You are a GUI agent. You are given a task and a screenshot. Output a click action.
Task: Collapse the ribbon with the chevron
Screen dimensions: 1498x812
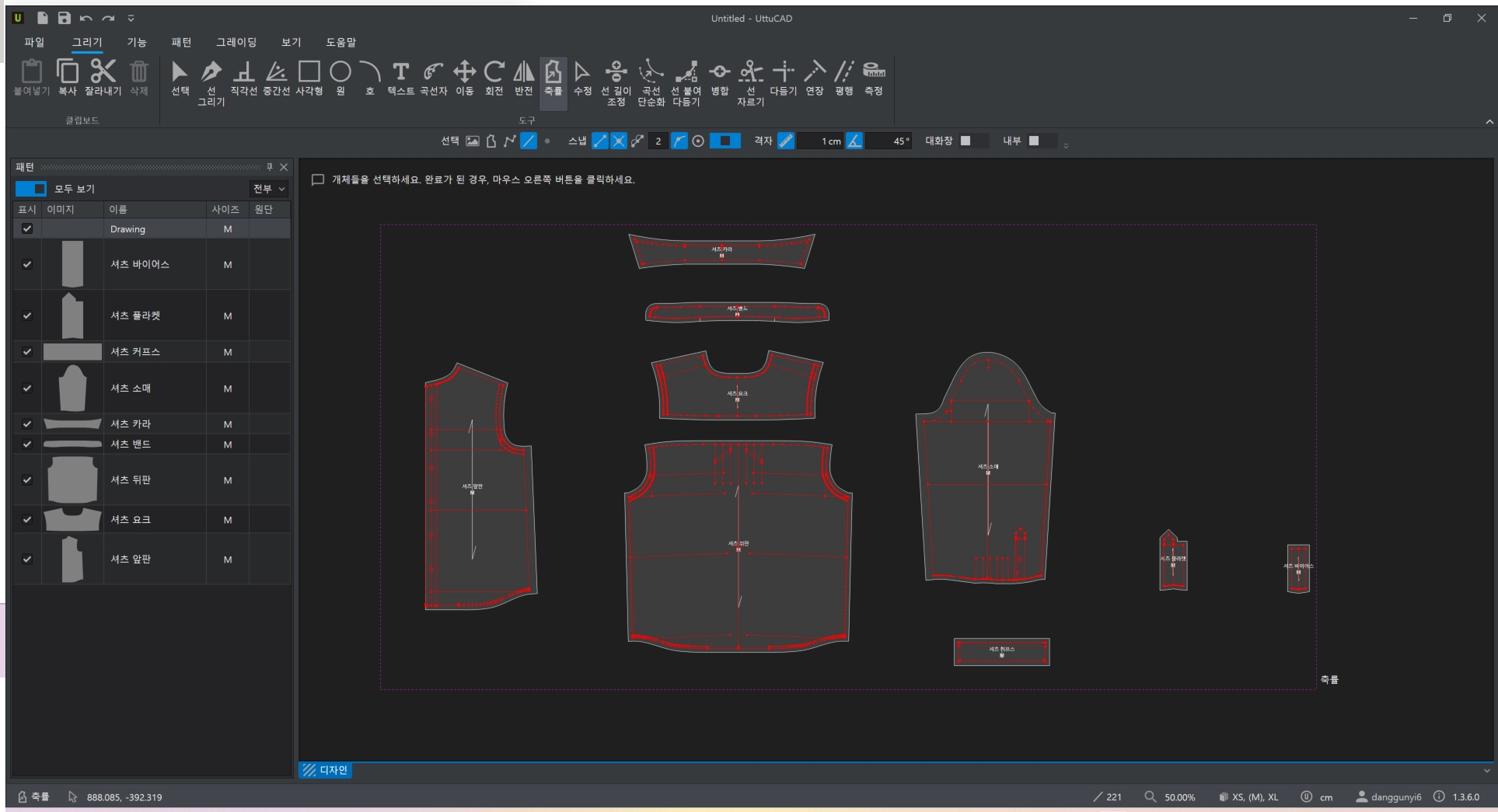point(1489,122)
